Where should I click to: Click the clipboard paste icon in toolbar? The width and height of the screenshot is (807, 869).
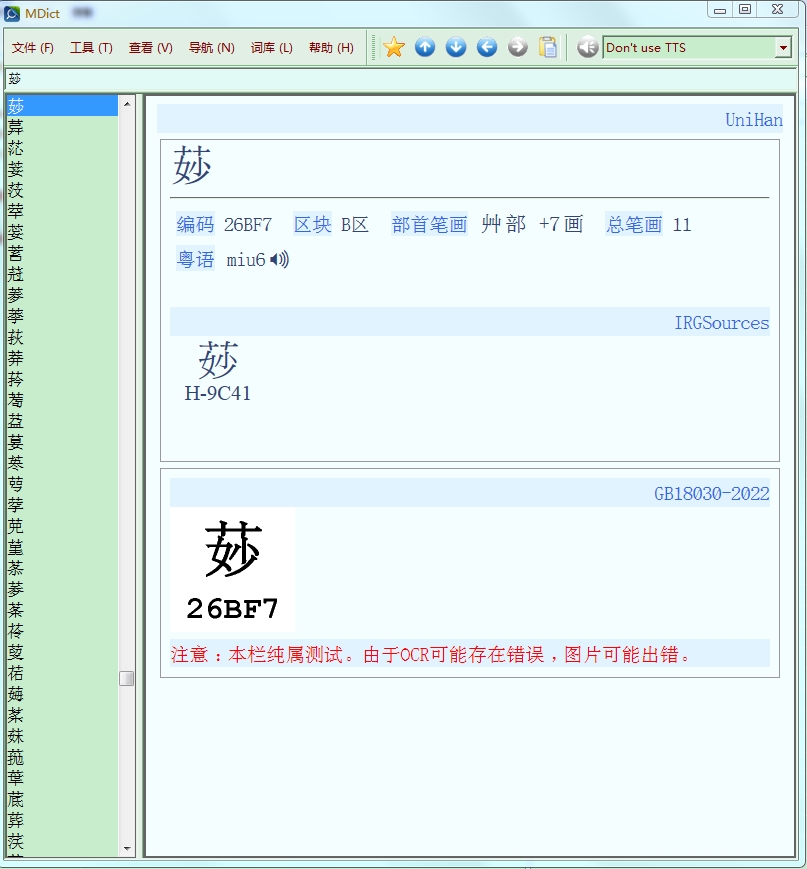tap(548, 47)
